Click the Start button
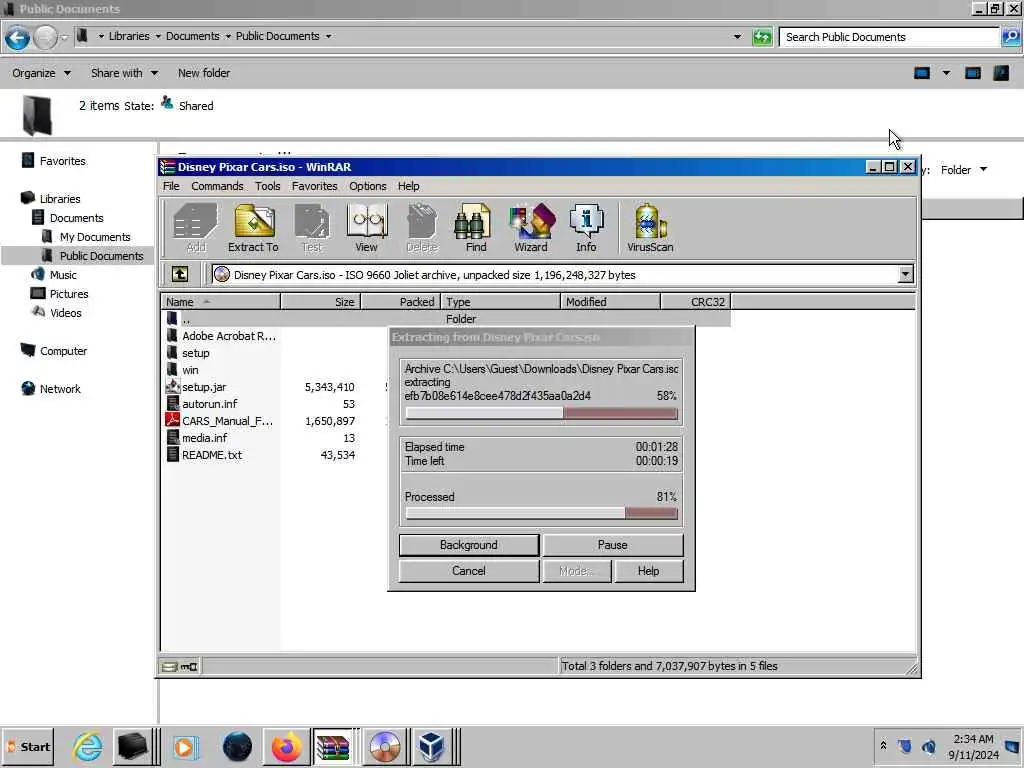This screenshot has height=768, width=1024. tap(28, 746)
